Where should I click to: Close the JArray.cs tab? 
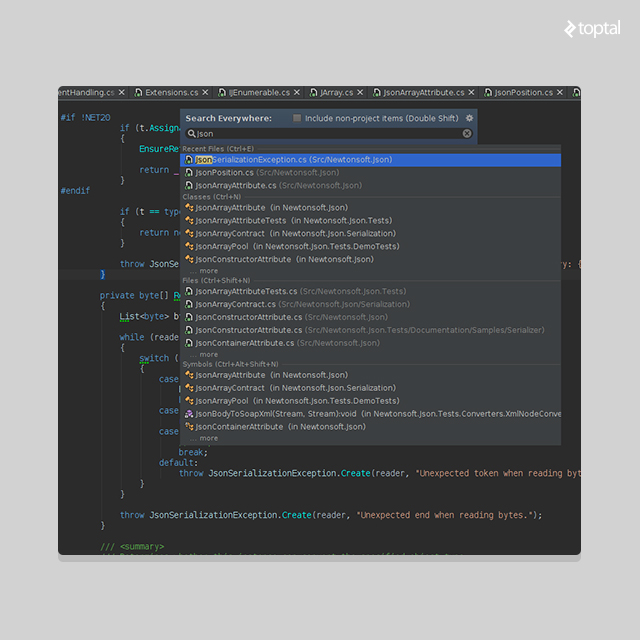point(360,93)
